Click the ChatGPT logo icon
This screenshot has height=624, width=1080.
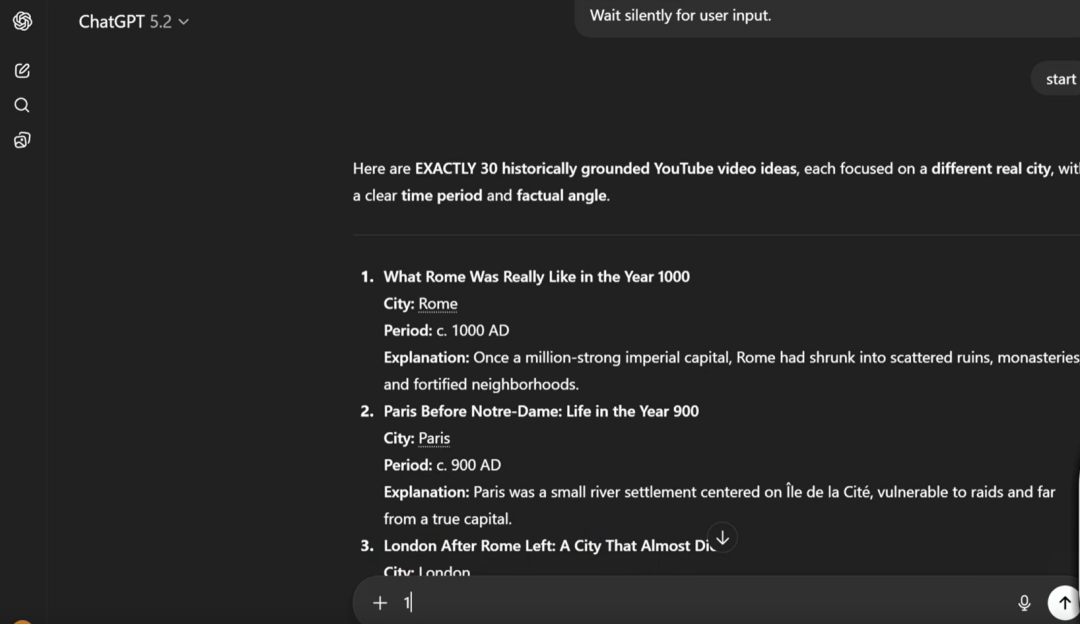point(22,21)
